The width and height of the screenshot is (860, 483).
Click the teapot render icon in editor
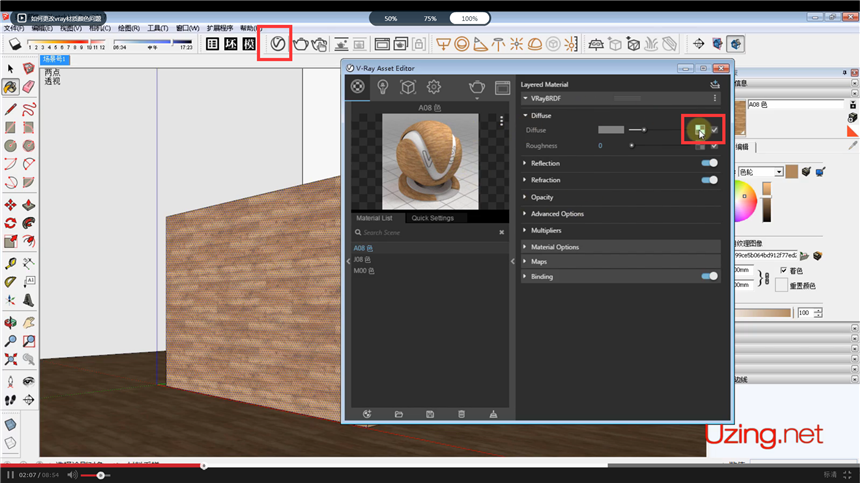coord(477,88)
